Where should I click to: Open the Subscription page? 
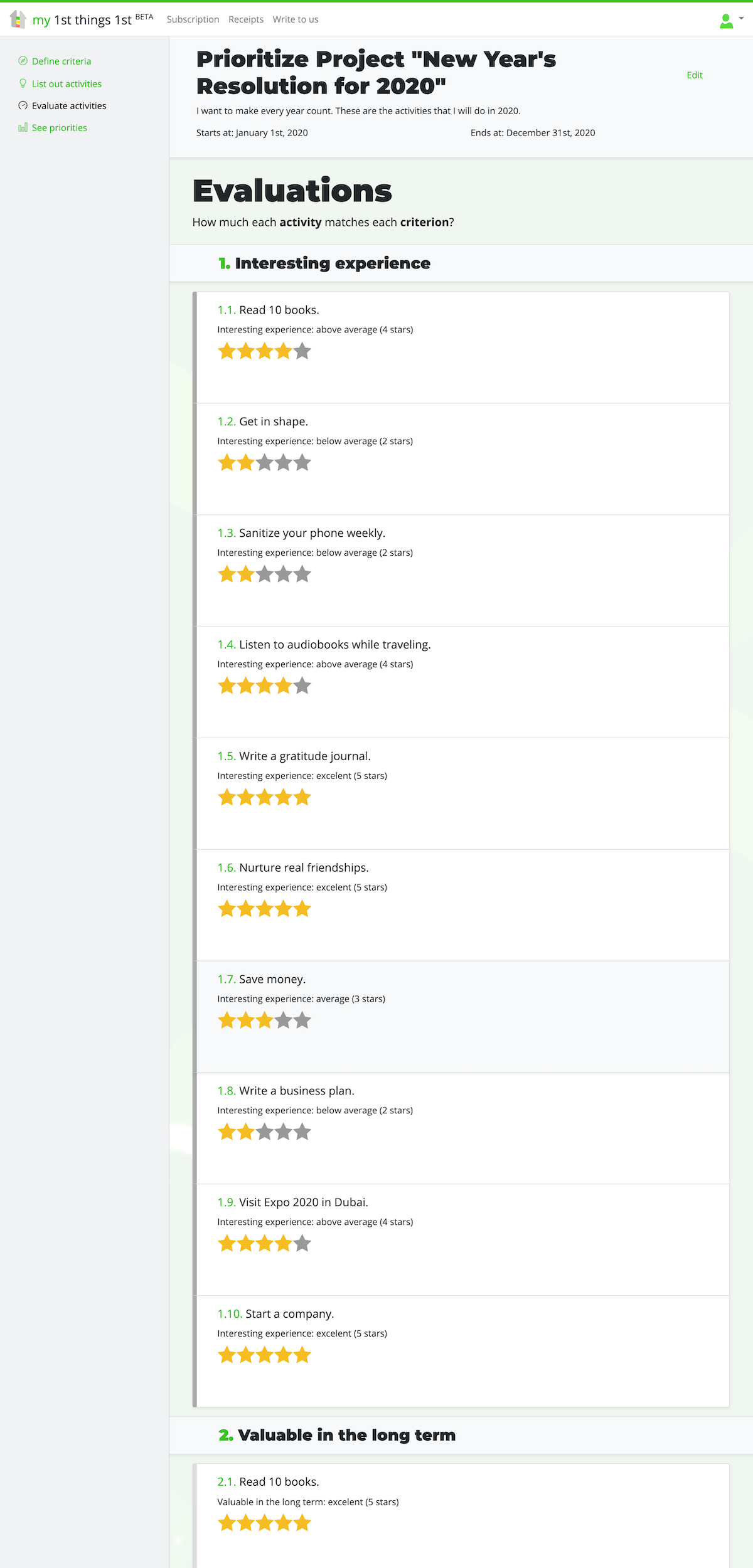point(193,19)
